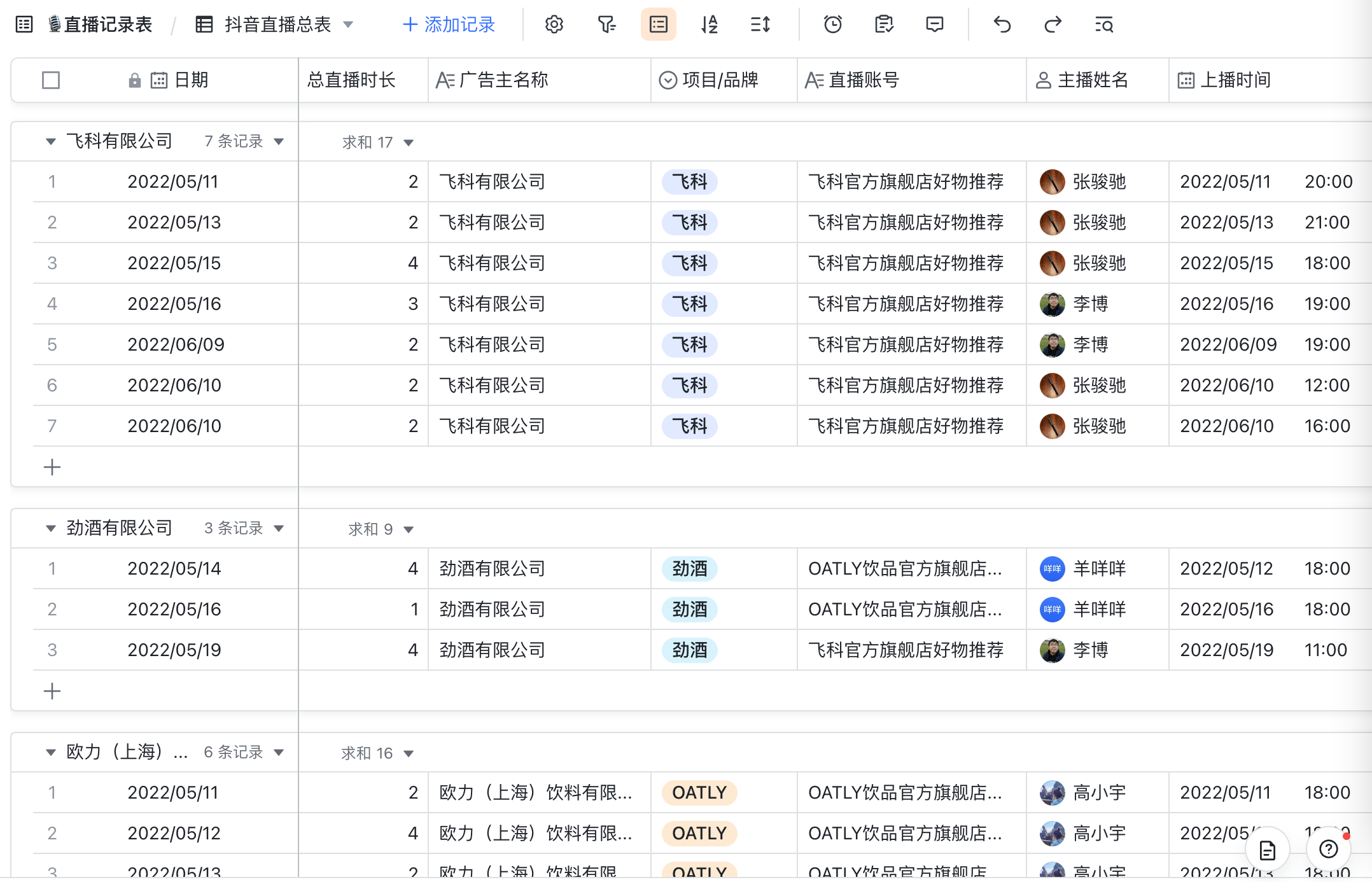Open the find records search icon
The width and height of the screenshot is (1372, 882).
click(1103, 25)
